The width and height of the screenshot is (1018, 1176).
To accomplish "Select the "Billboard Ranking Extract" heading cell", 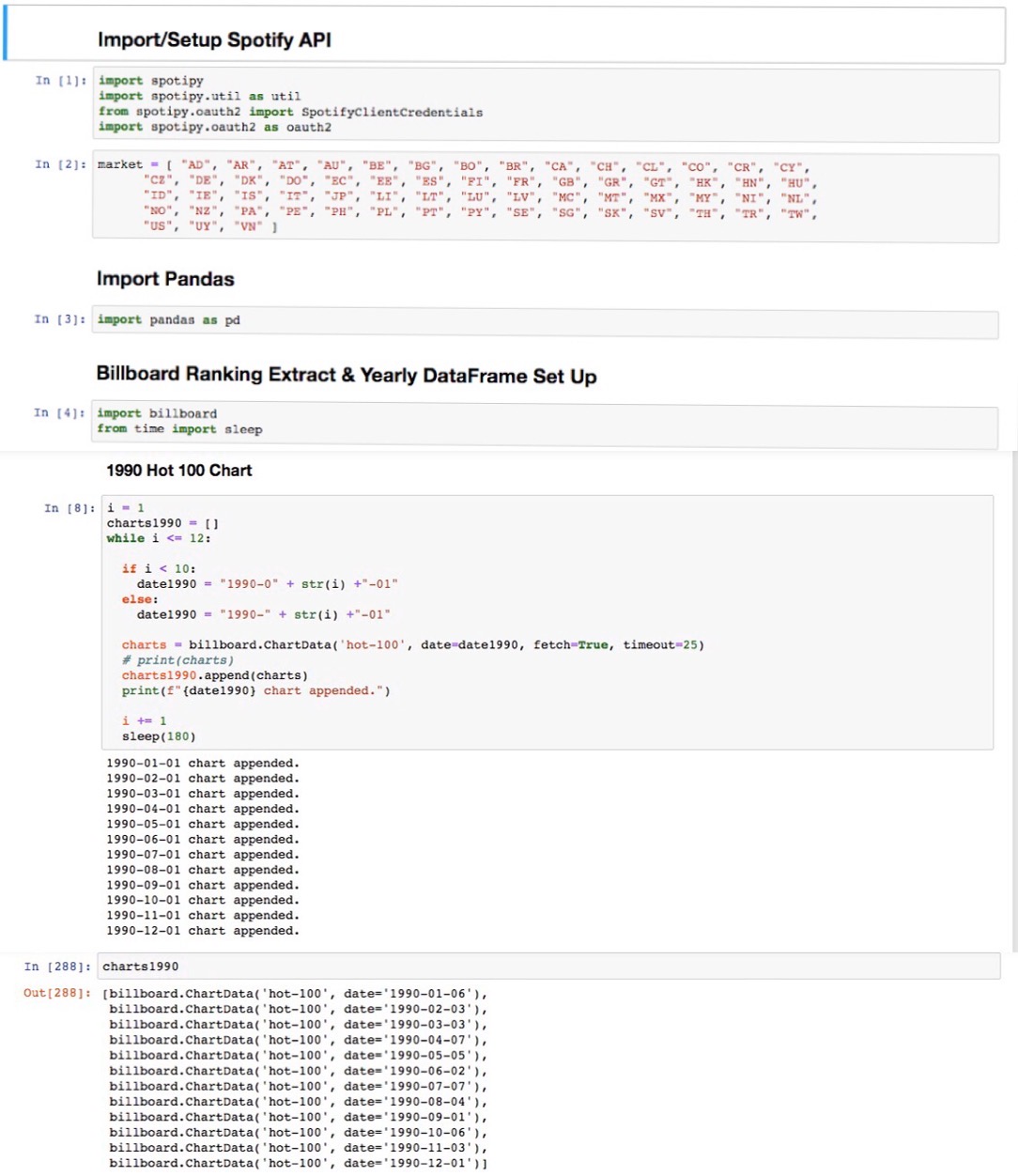I will tap(346, 375).
